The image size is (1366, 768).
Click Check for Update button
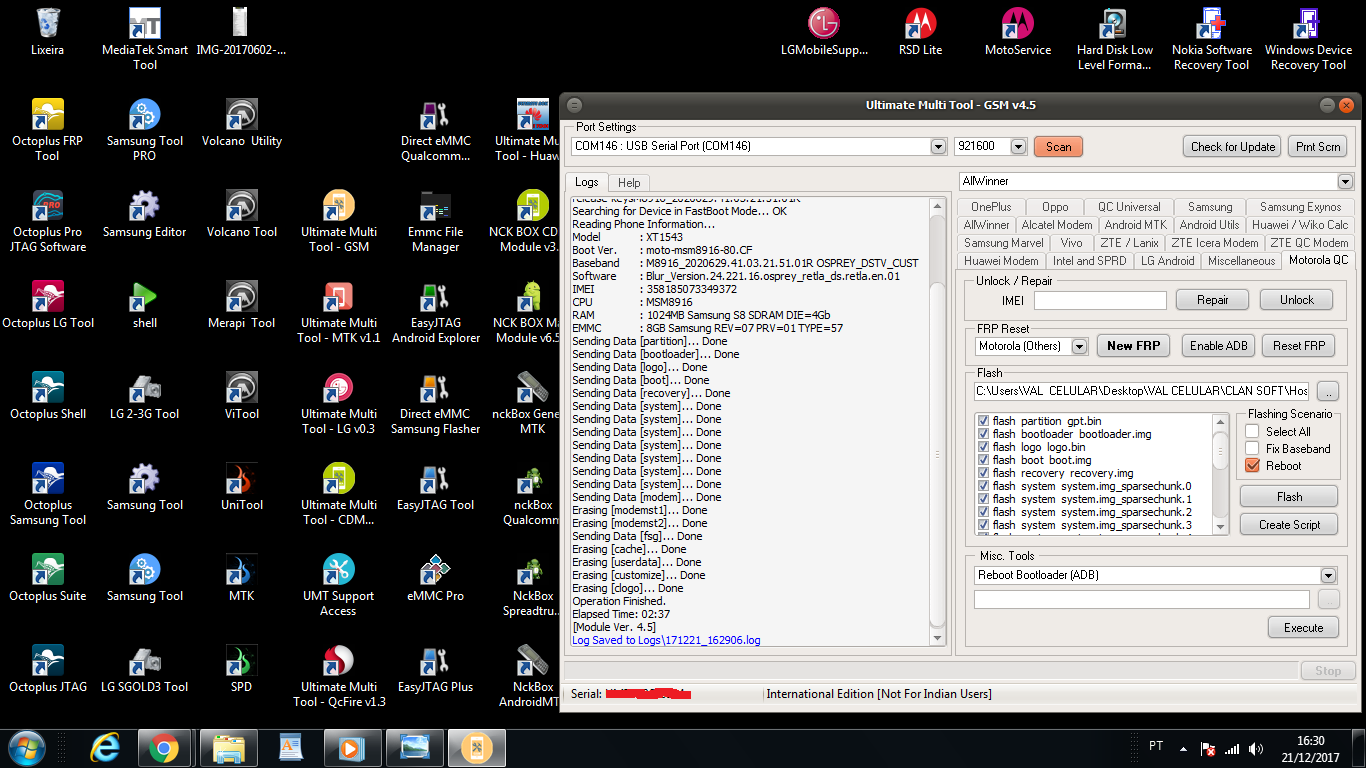(x=1233, y=146)
